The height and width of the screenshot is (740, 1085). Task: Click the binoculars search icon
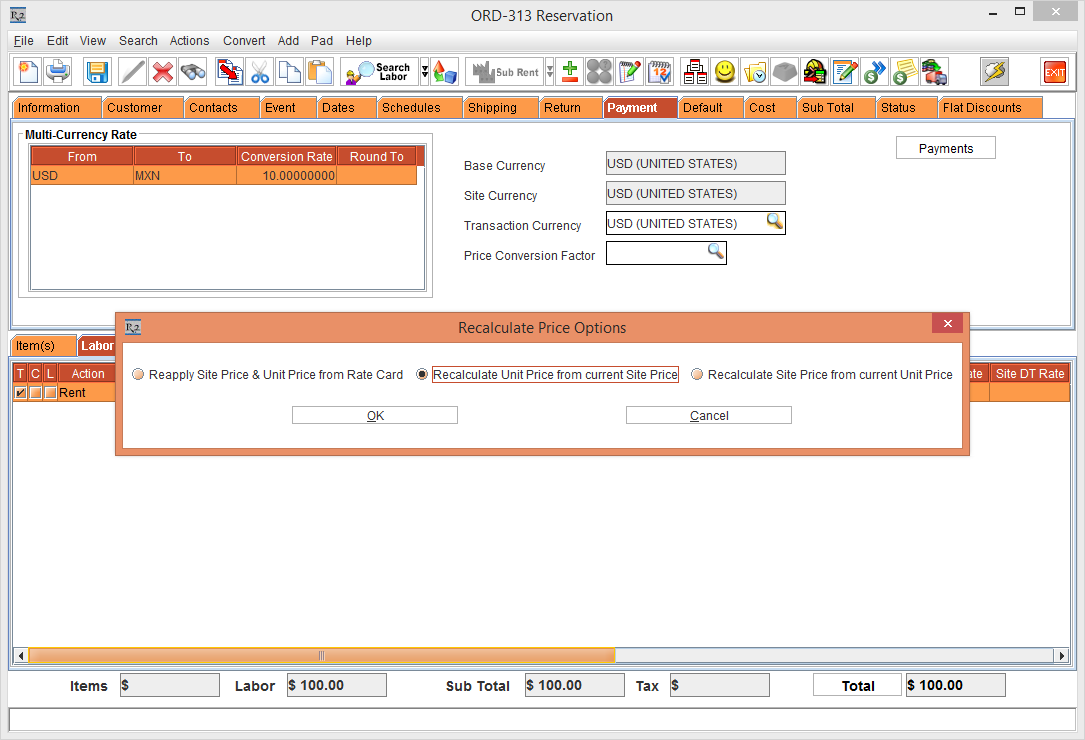pyautogui.click(x=193, y=72)
